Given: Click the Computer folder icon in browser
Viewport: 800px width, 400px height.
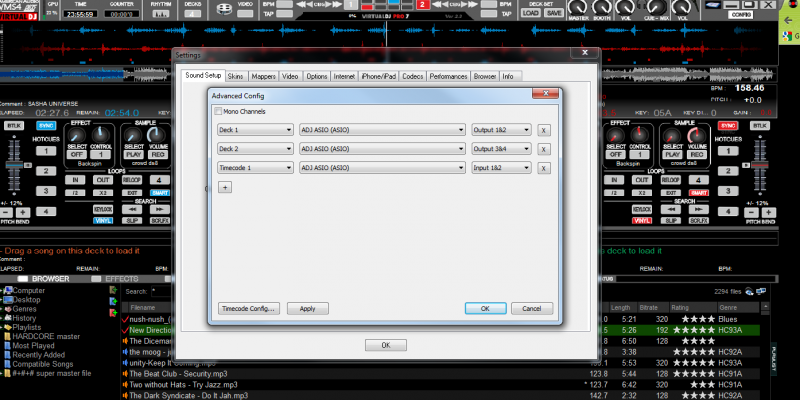Looking at the screenshot, I should (x=8, y=290).
